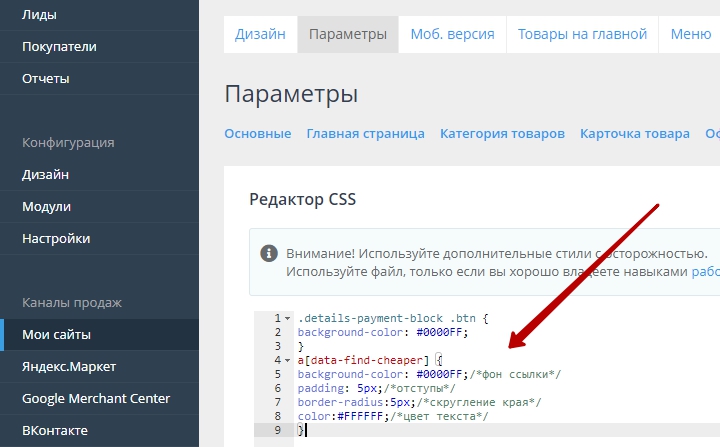Select the Товары на главной tab
This screenshot has height=447, width=720.
(x=582, y=34)
